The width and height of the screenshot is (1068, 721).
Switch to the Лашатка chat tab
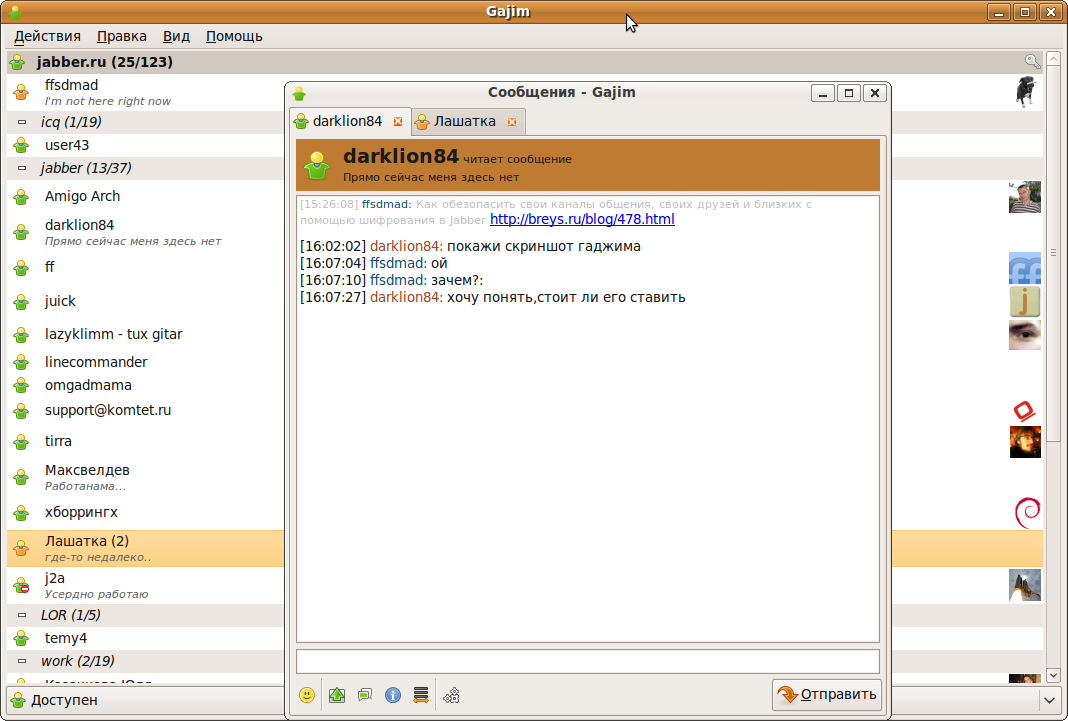(x=464, y=121)
